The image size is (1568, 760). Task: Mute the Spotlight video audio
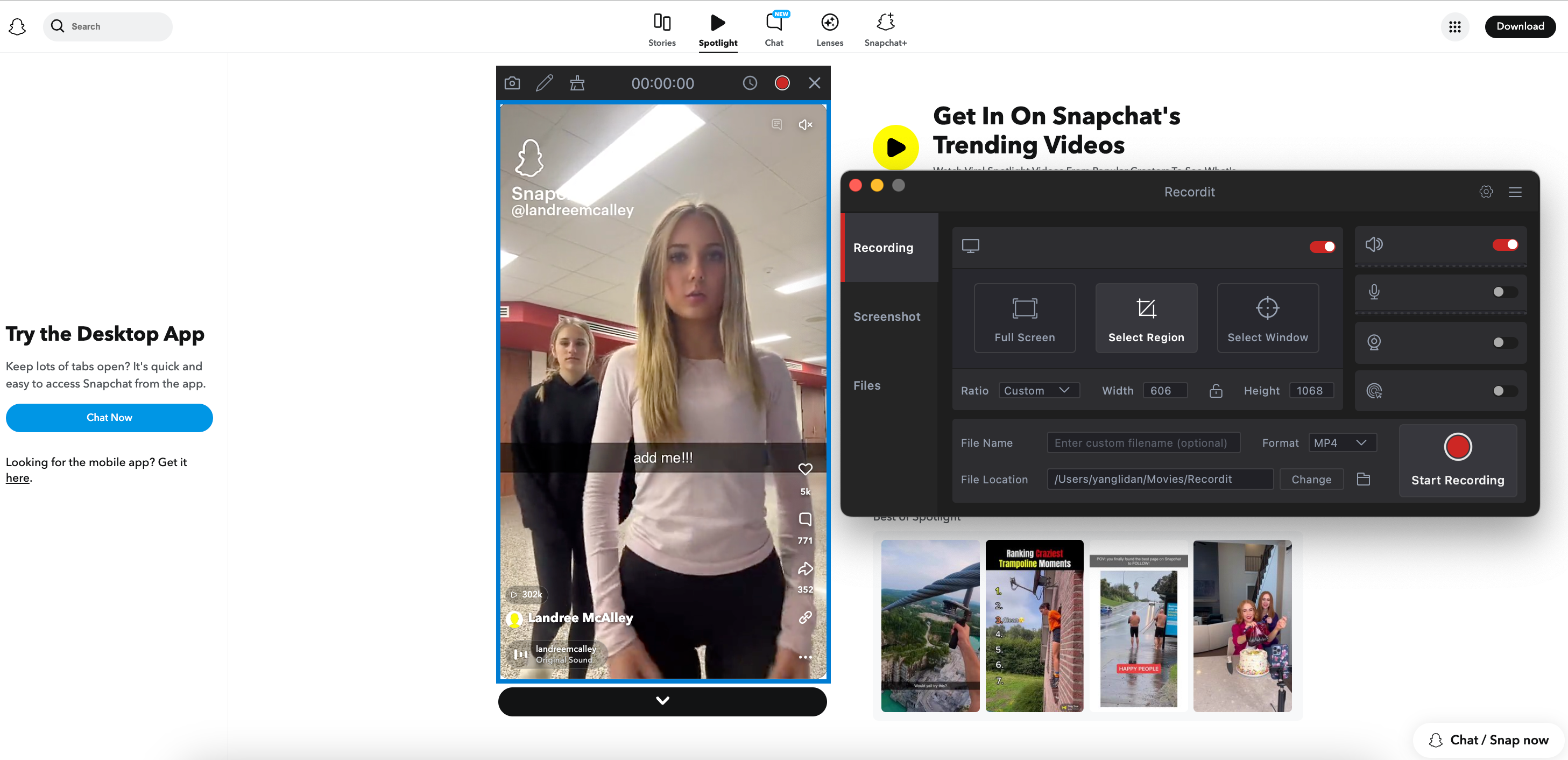point(804,125)
